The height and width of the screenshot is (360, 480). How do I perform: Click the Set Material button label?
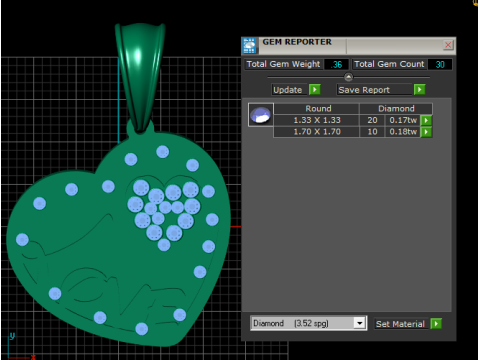point(400,324)
